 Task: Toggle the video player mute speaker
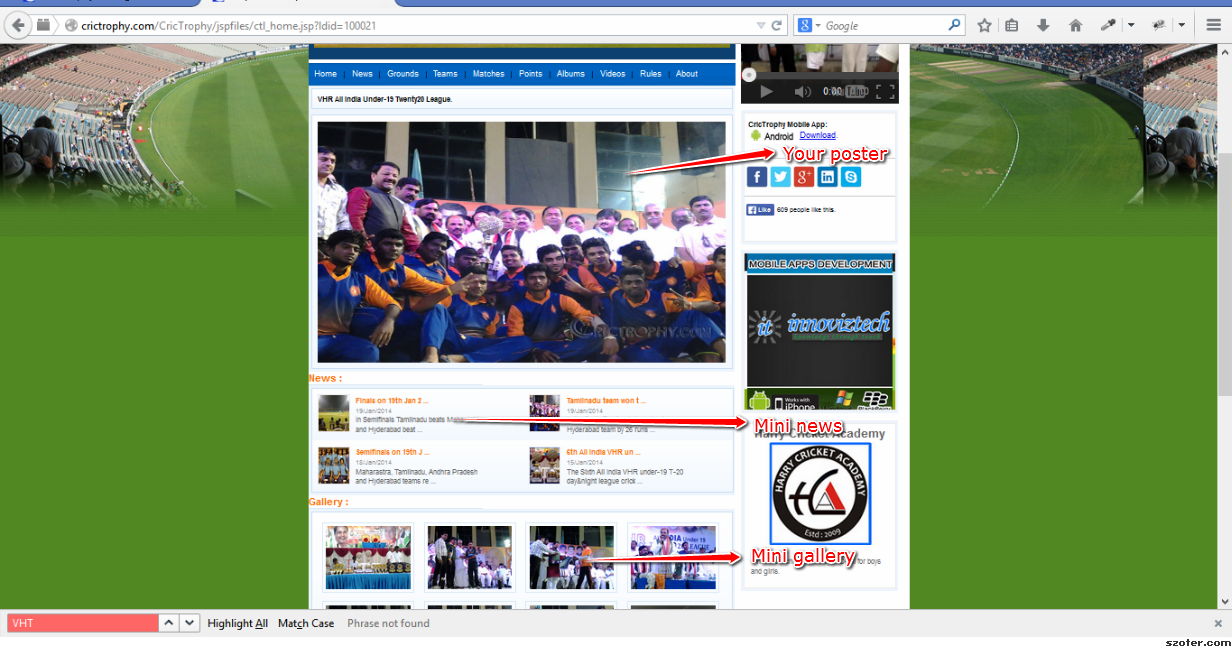802,91
